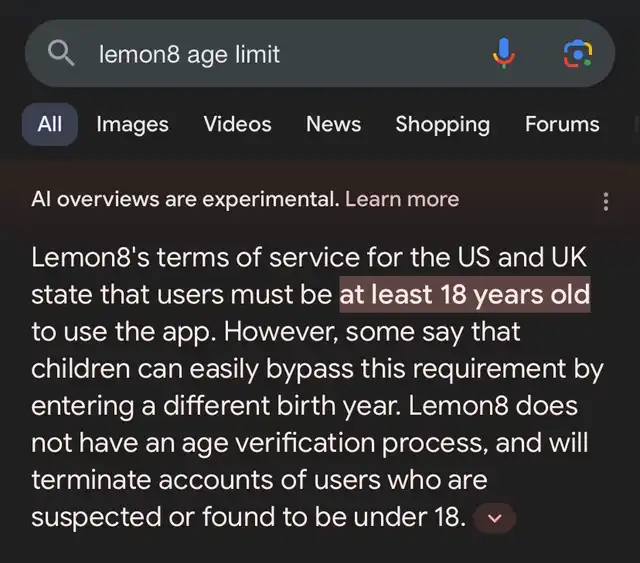Select the Shopping tab
The image size is (640, 563).
point(442,124)
